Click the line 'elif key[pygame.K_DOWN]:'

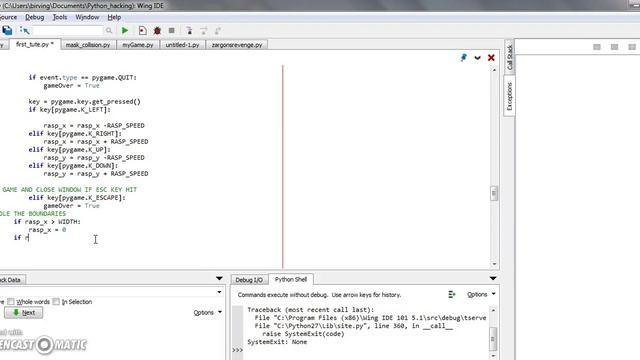click(73, 165)
